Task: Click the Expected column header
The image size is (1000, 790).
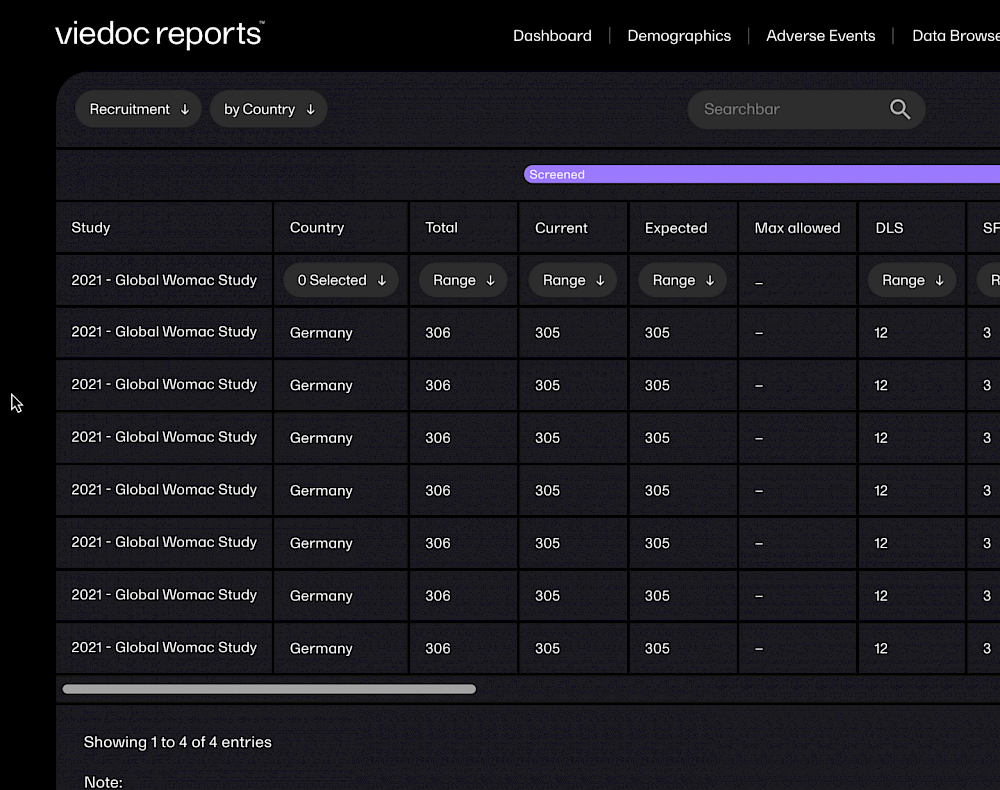Action: pos(675,228)
